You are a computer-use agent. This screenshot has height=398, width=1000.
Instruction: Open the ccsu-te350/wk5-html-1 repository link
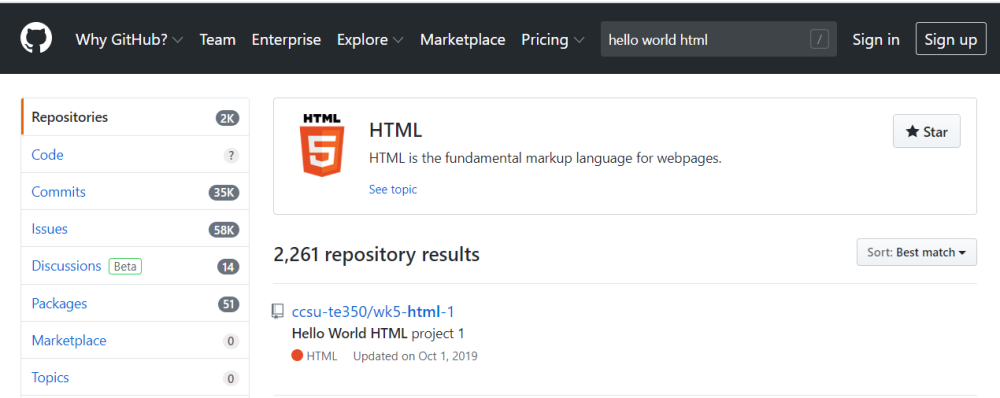click(373, 311)
